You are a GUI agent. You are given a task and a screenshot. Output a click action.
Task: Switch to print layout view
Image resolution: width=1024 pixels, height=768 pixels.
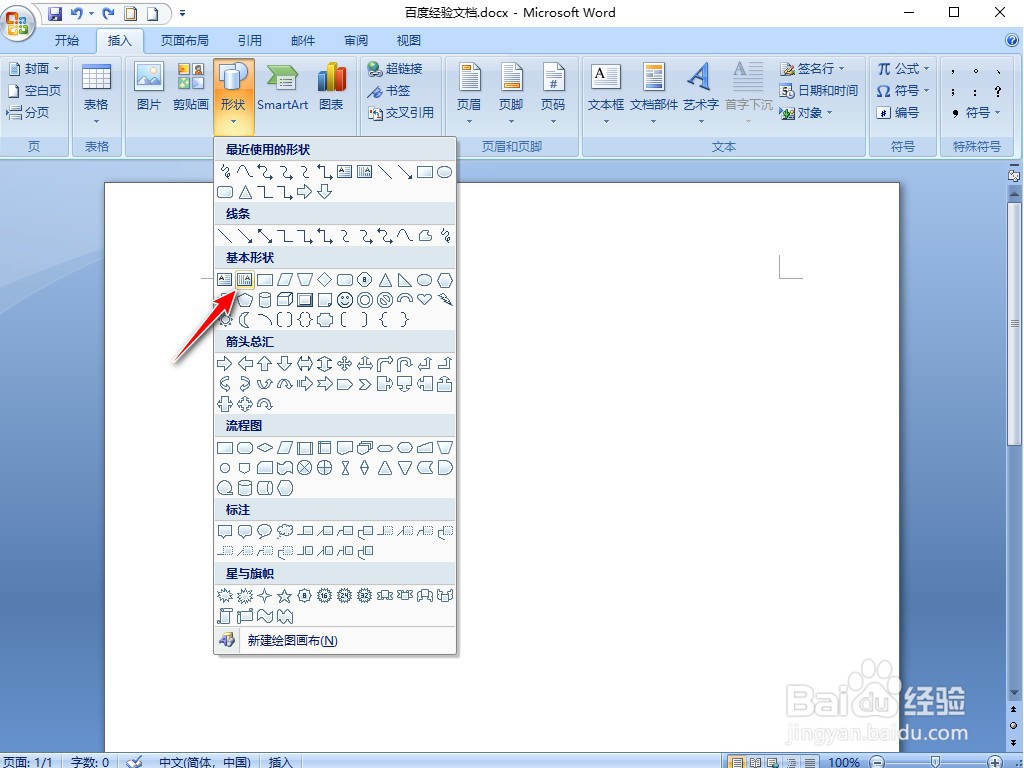pyautogui.click(x=737, y=761)
